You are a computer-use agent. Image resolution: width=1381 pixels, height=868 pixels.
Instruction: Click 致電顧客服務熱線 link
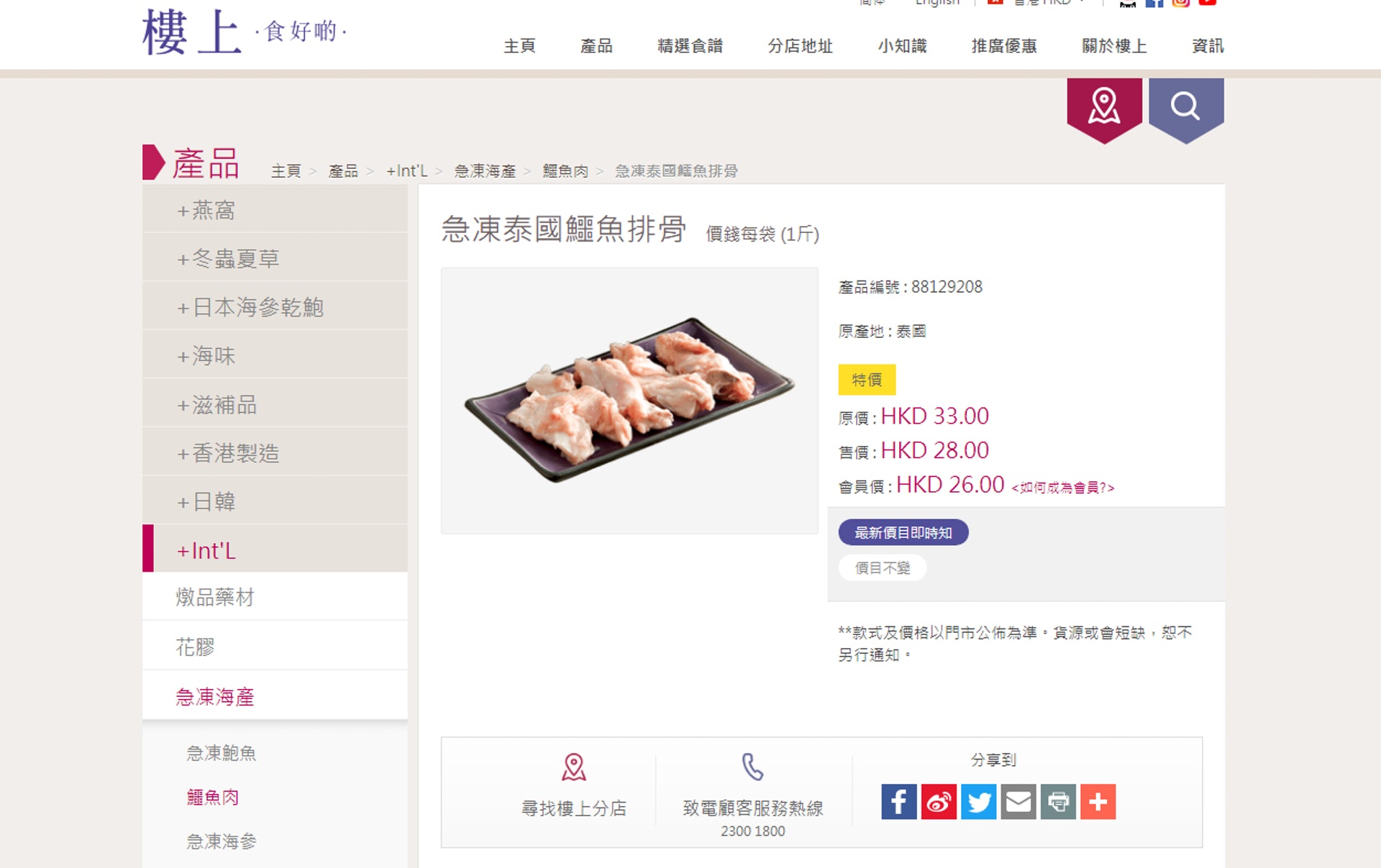click(x=753, y=808)
